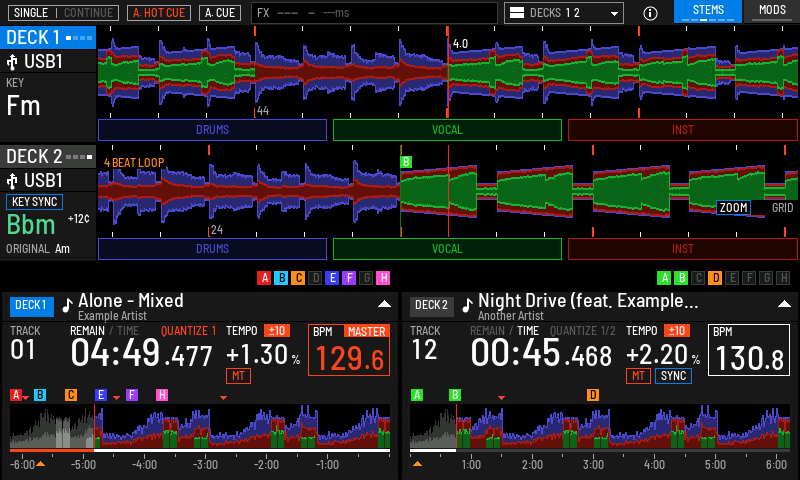The height and width of the screenshot is (480, 800).
Task: Open the info icon in top bar
Action: (650, 13)
